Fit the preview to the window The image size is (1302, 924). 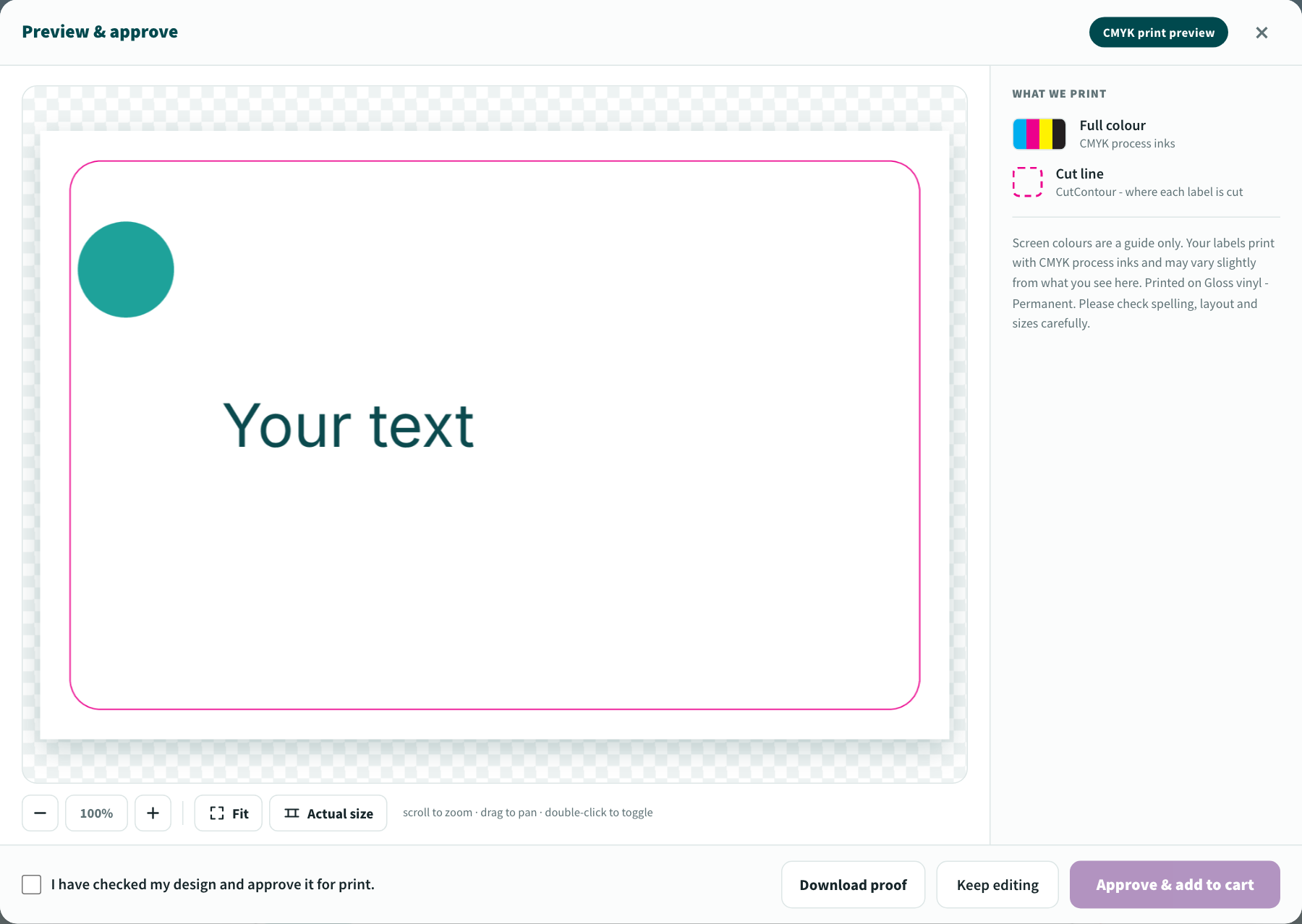pyautogui.click(x=229, y=813)
